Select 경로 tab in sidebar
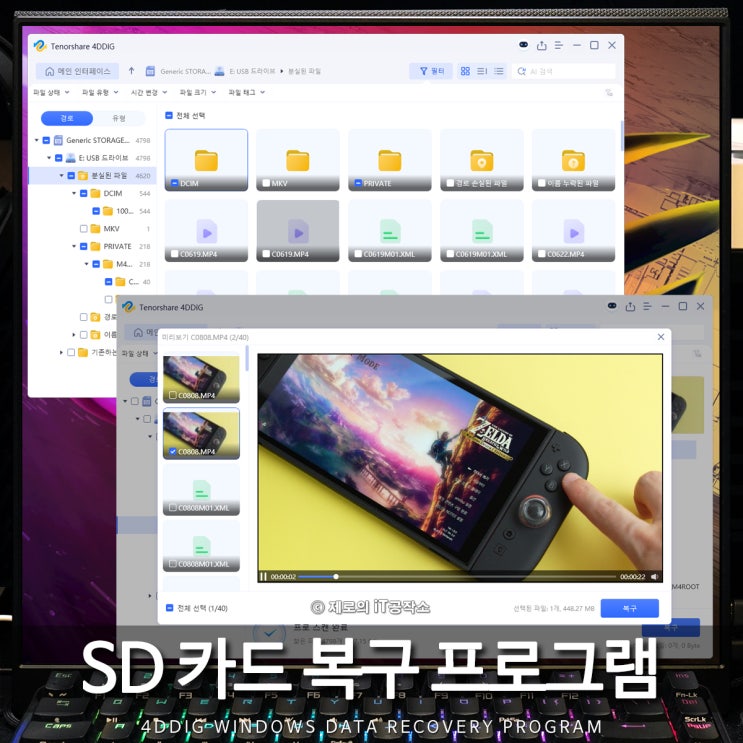The image size is (743, 743). [67, 118]
